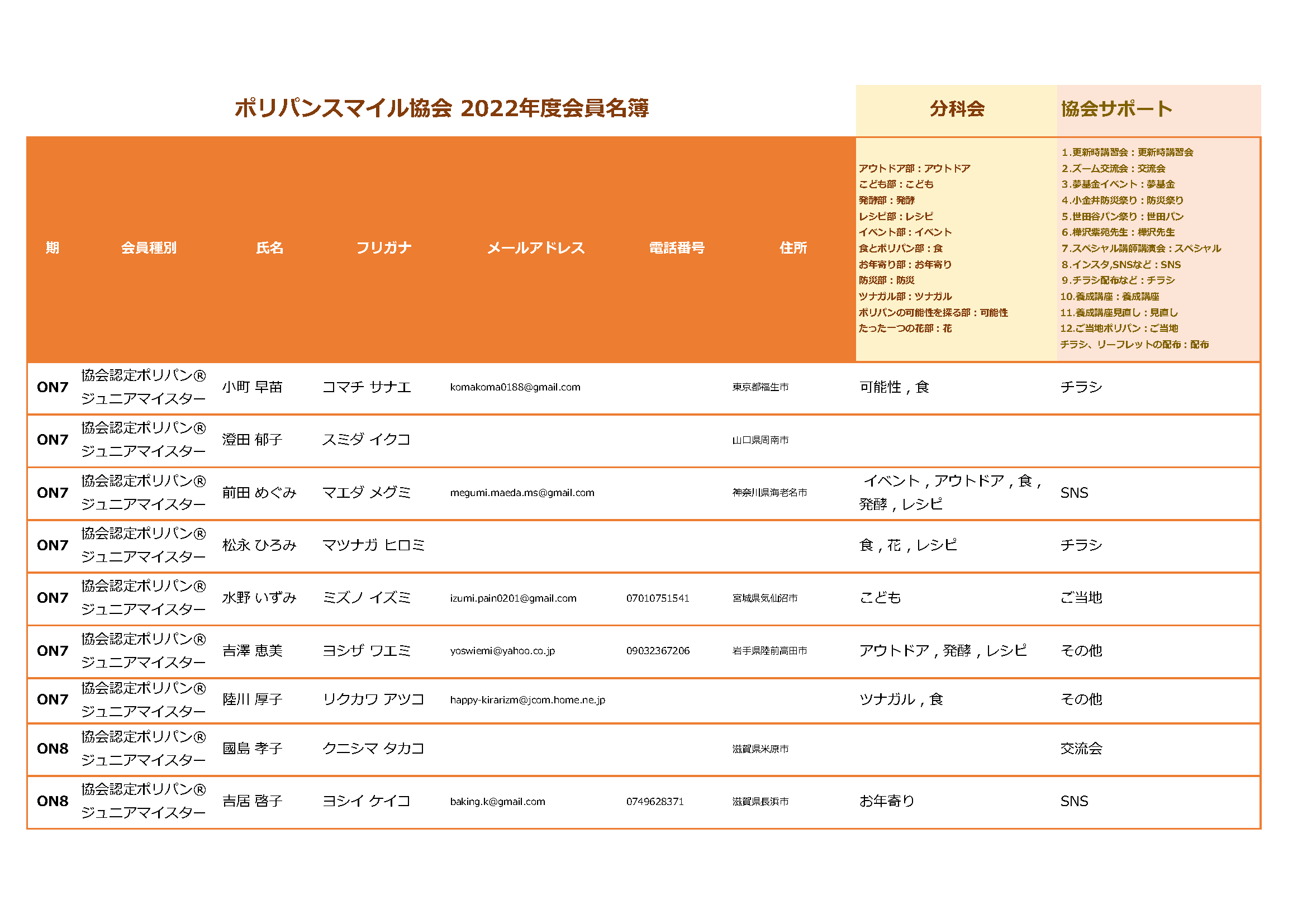The image size is (1307, 924).
Task: Select the name 松永 ひろみ
Action: [259, 545]
